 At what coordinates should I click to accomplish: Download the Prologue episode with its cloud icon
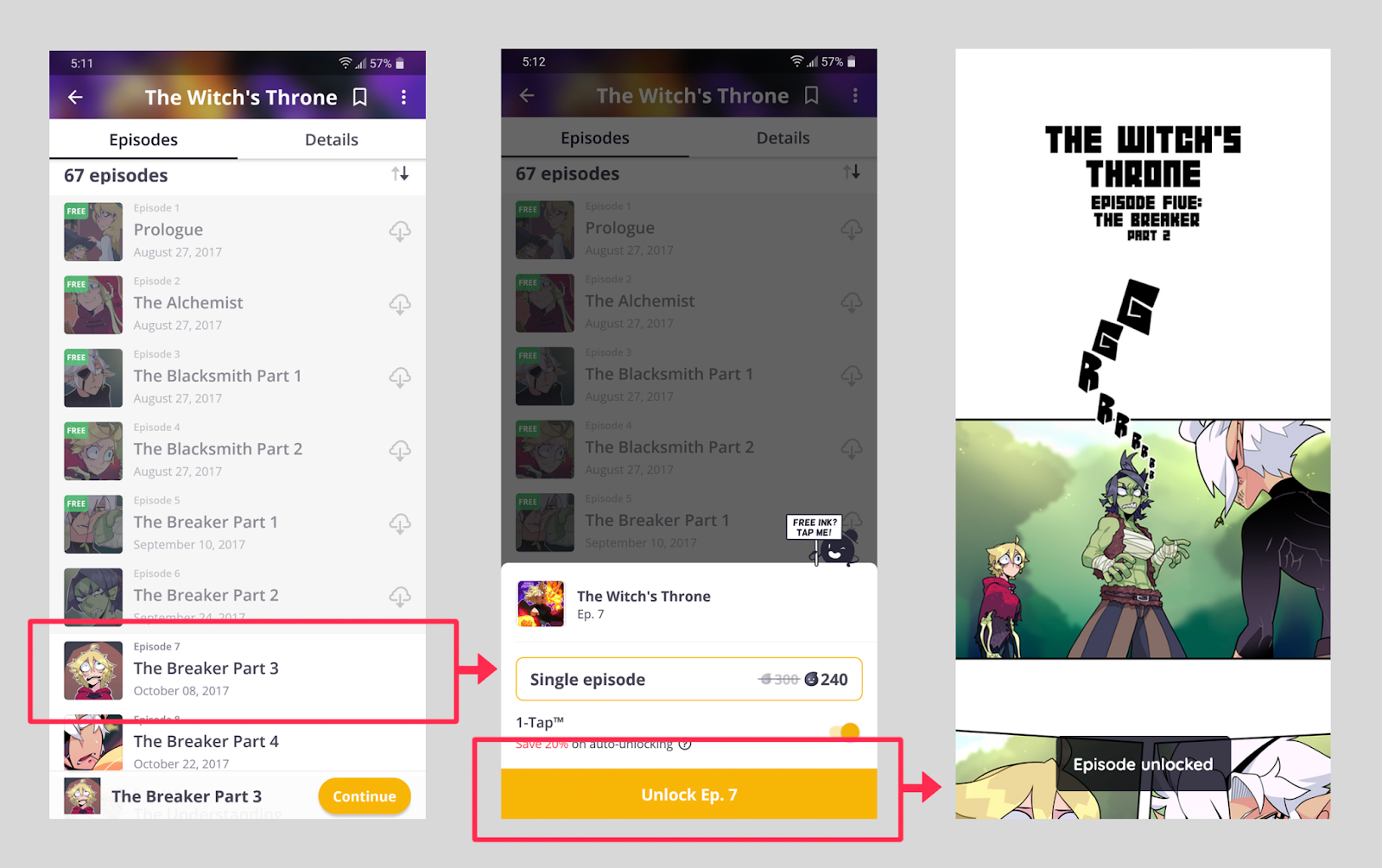pyautogui.click(x=400, y=231)
